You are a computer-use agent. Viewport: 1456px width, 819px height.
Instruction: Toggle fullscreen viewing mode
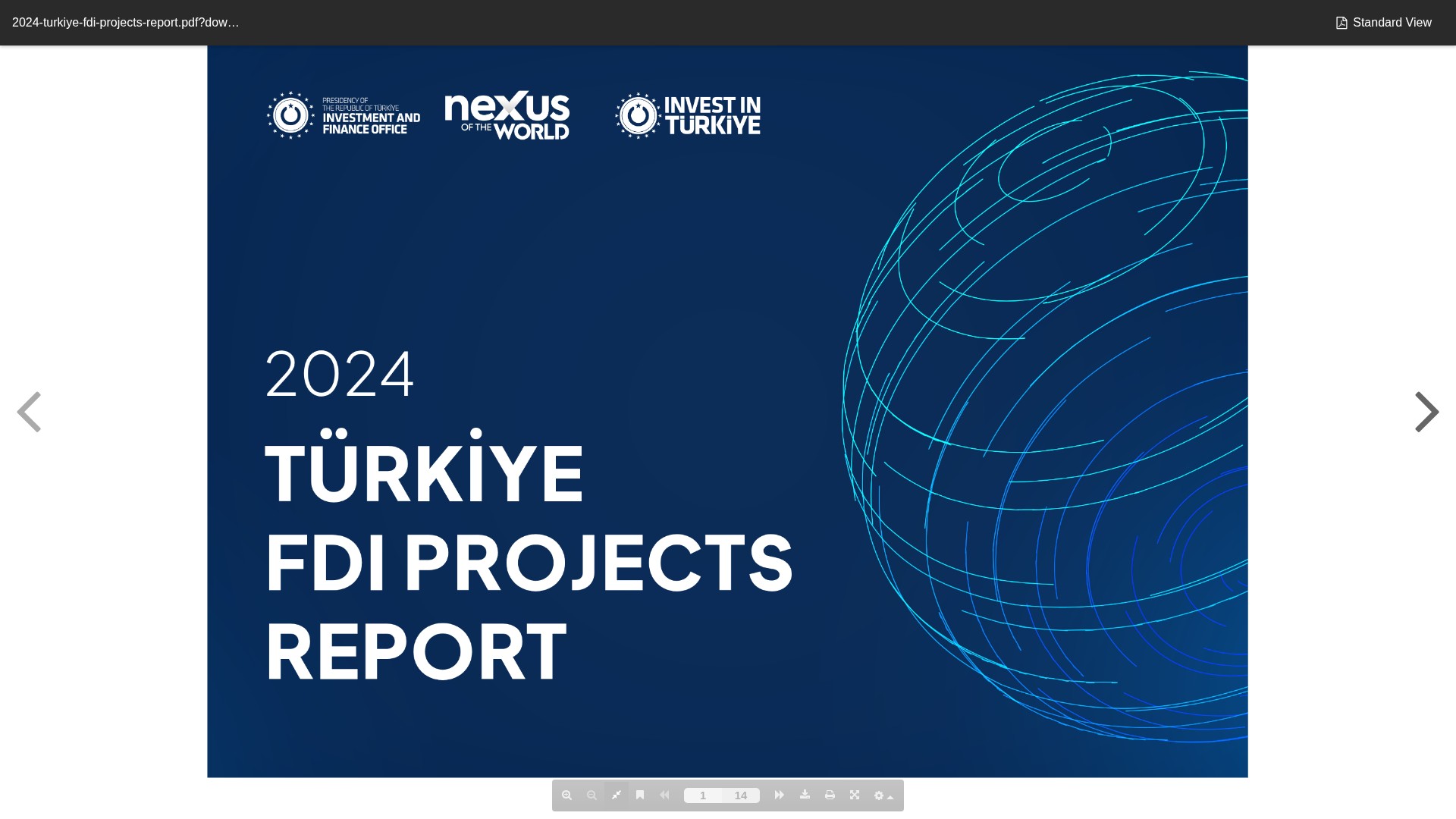pos(855,795)
